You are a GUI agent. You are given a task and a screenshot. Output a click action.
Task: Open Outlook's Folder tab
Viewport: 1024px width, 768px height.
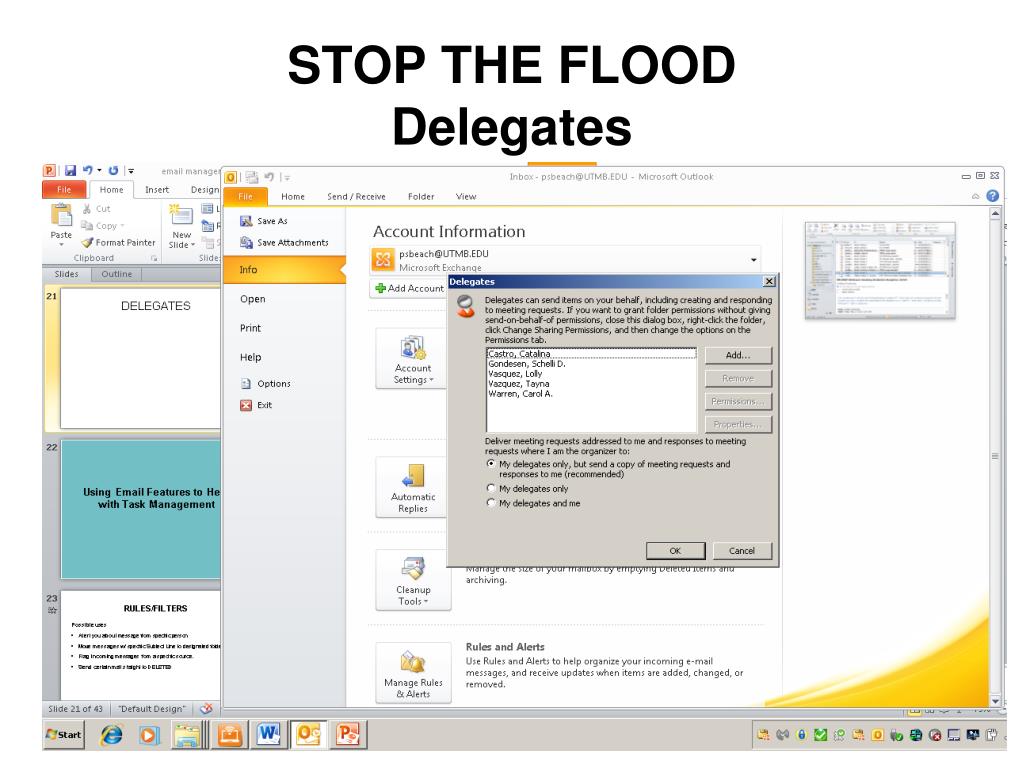coord(421,197)
